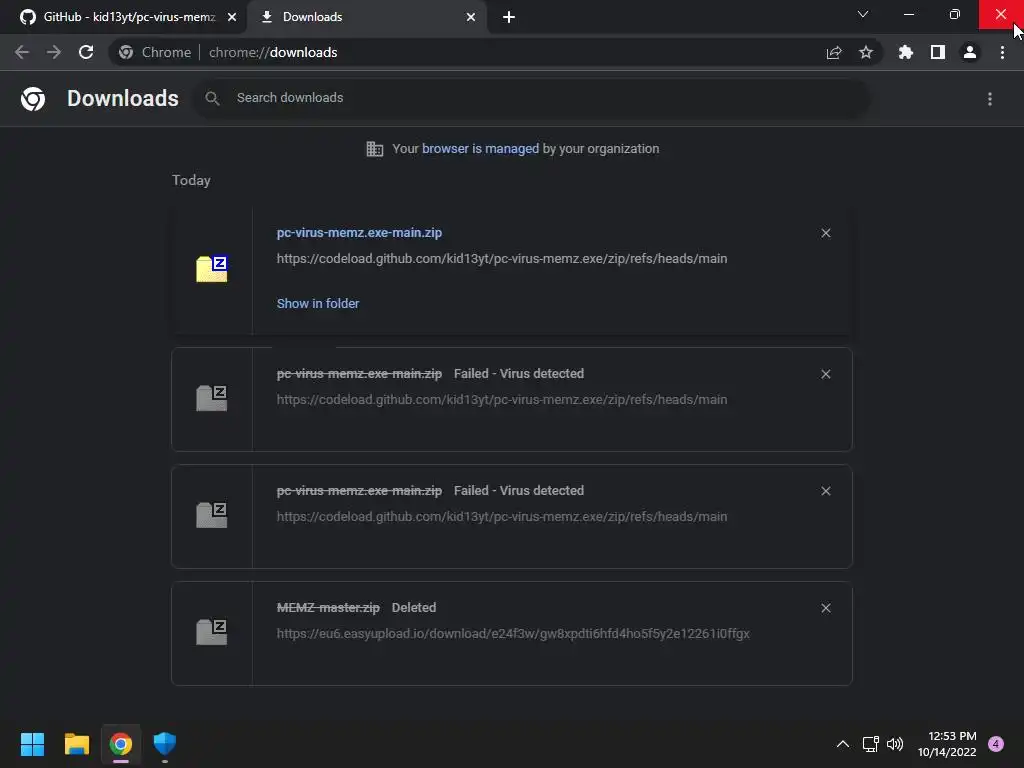Open the downloaded pc-virus-memz.exe-main.zip file link
Image resolution: width=1024 pixels, height=768 pixels.
[x=359, y=233]
